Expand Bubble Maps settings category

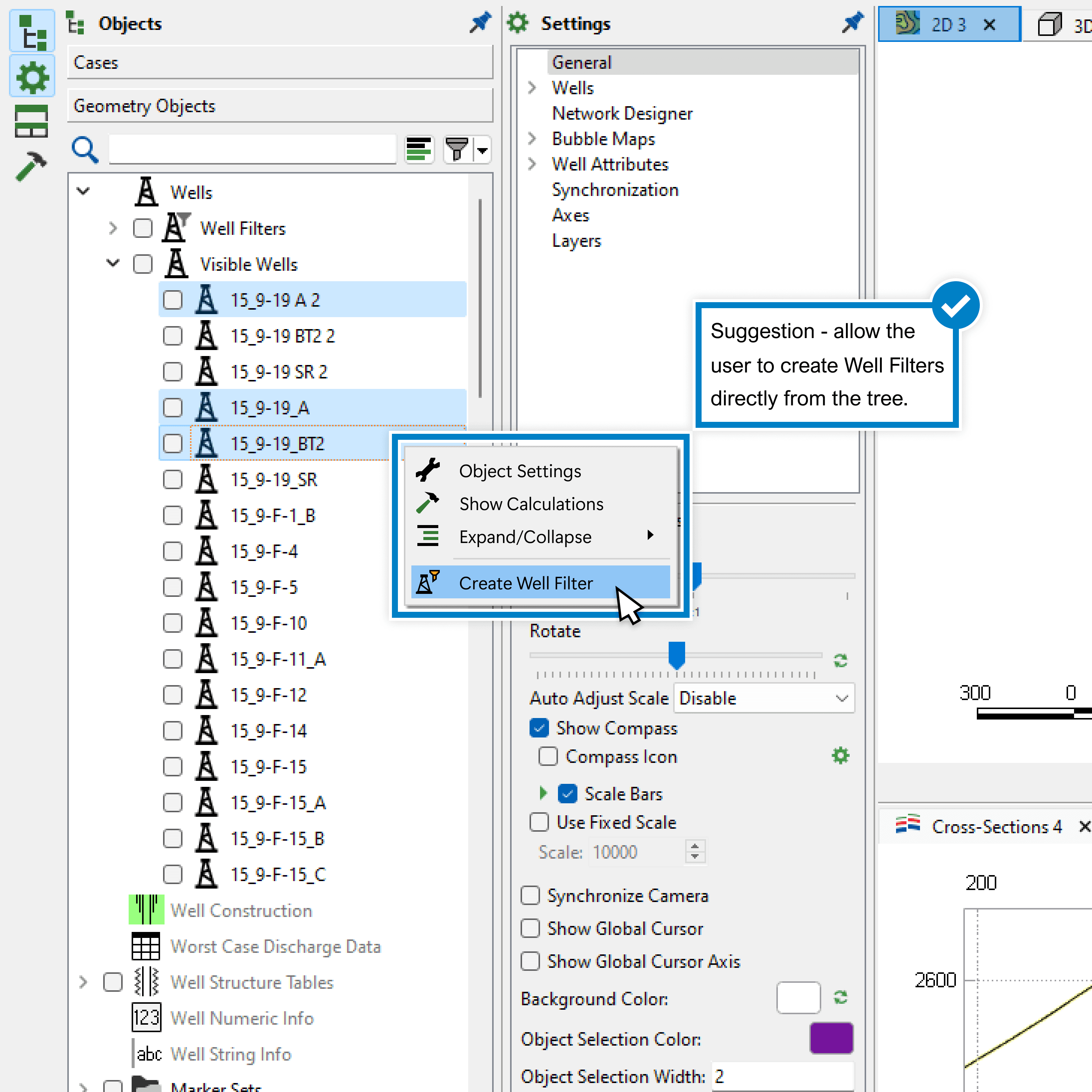[x=532, y=138]
